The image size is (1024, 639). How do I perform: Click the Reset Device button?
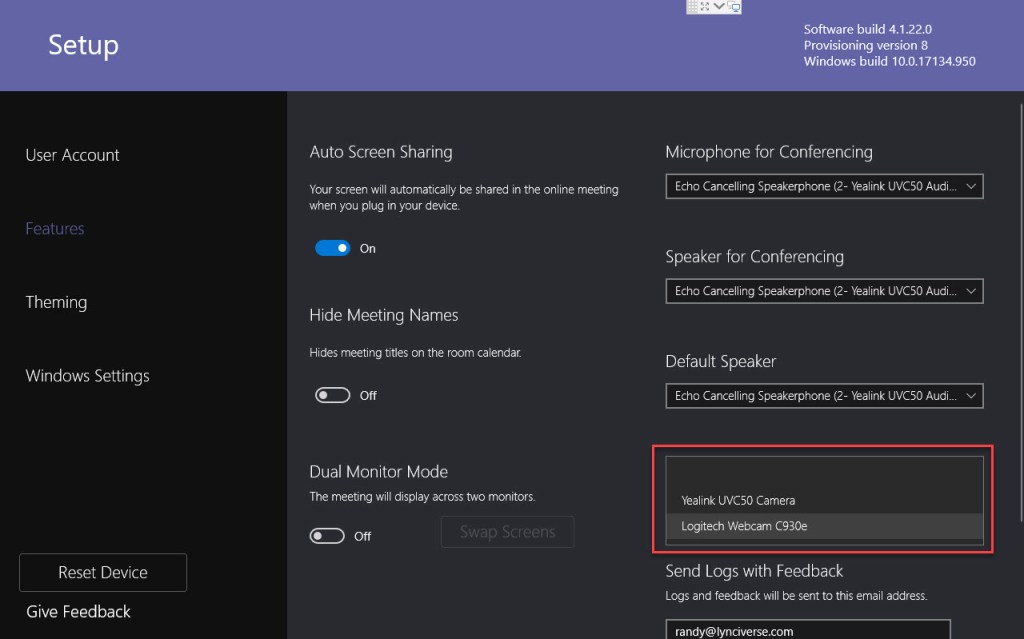(x=102, y=572)
